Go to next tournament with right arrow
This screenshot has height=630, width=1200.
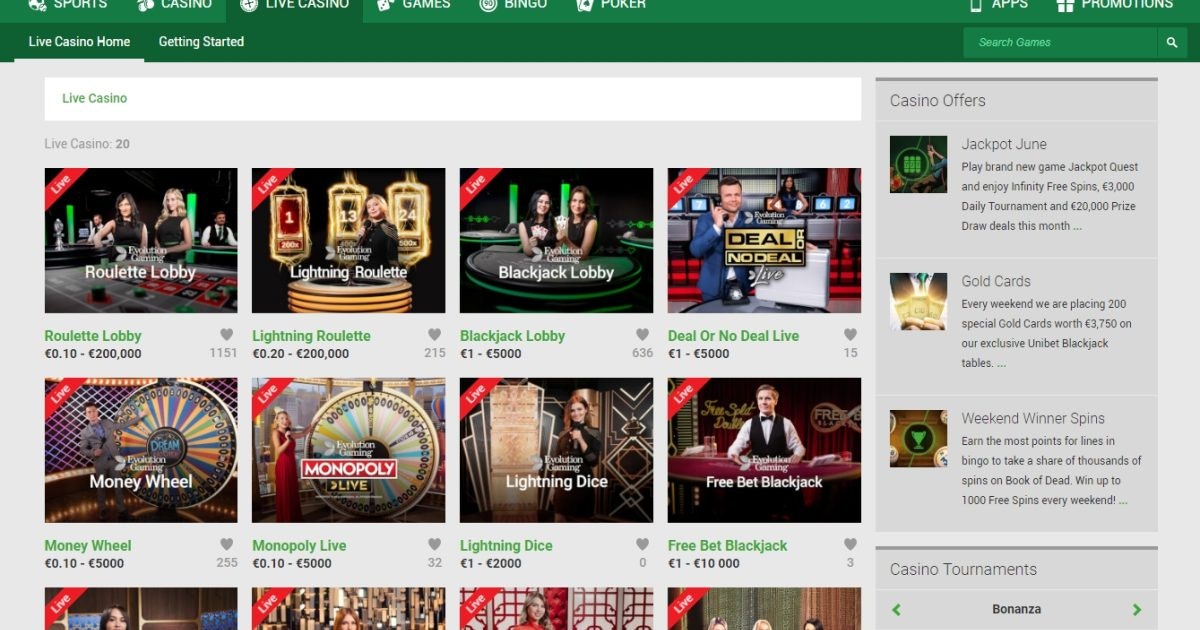coord(1137,609)
